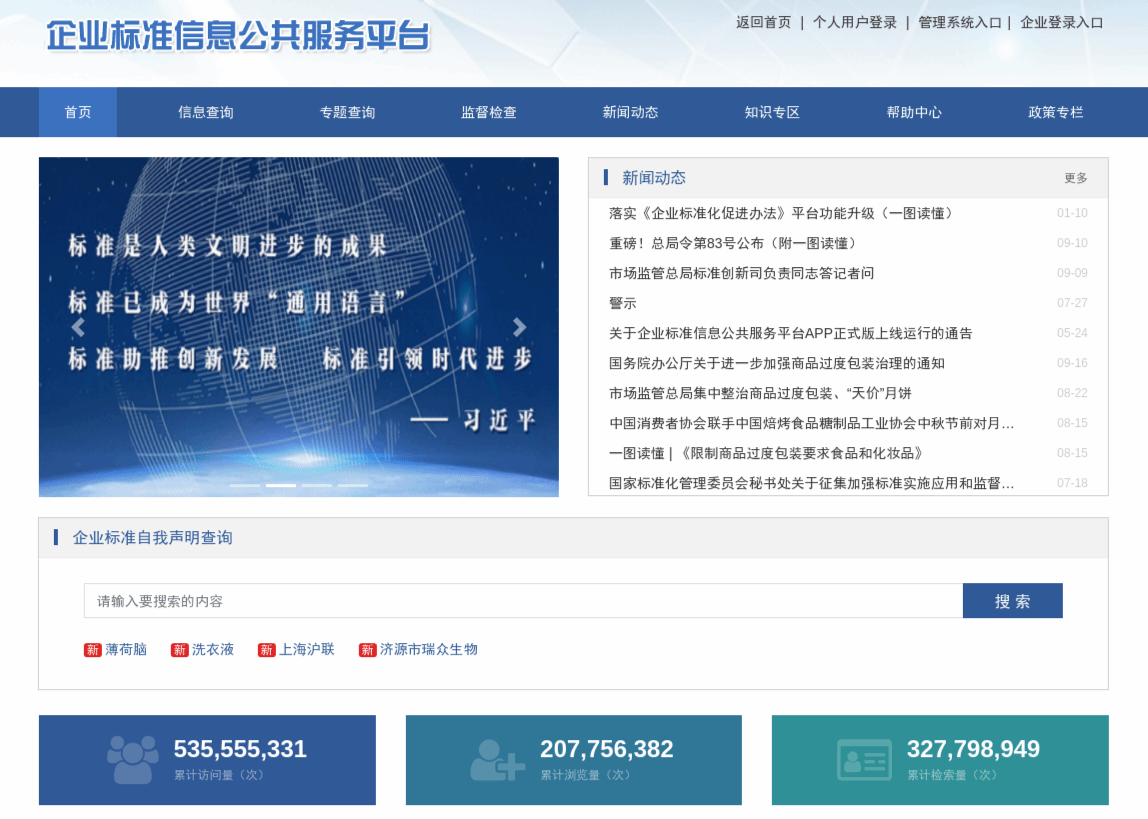Viewport: 1148px width, 819px height.
Task: Click the red 新 badge beside 济源市瑞众生物
Action: (x=368, y=650)
